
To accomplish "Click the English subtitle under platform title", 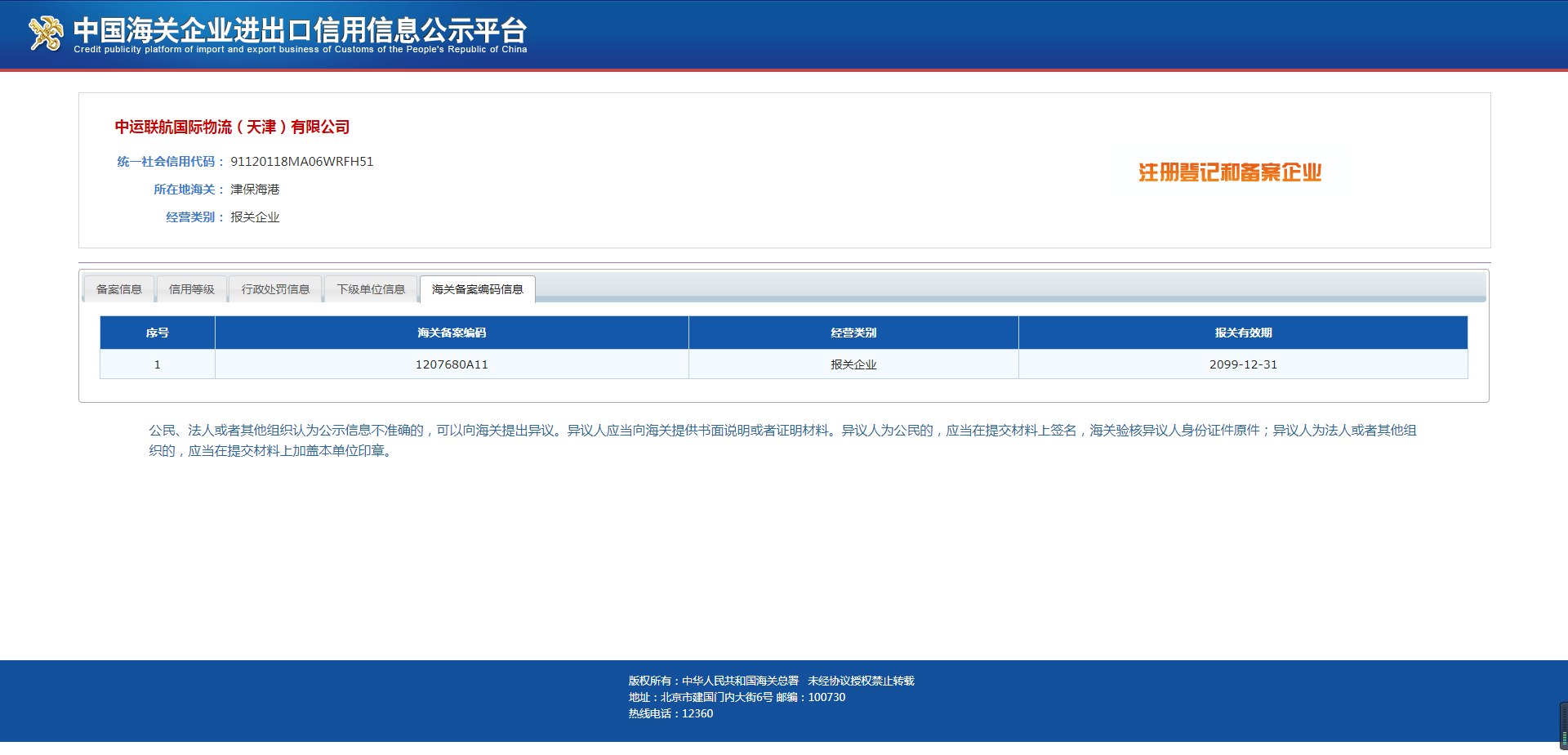I will click(300, 49).
